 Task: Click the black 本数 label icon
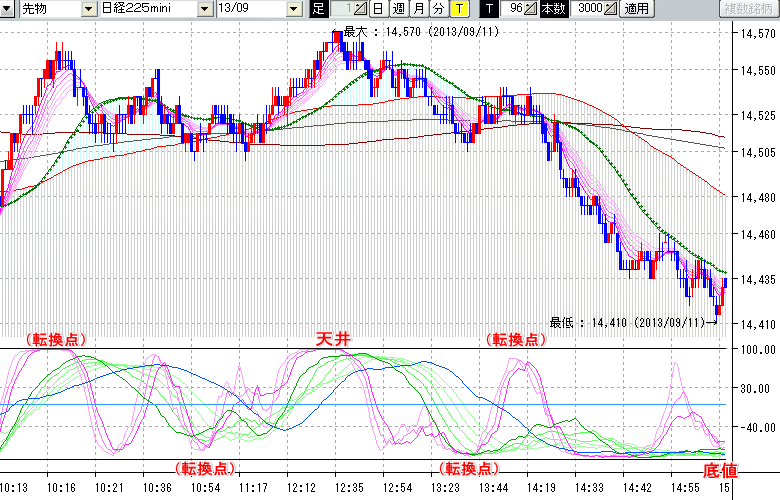coord(552,9)
